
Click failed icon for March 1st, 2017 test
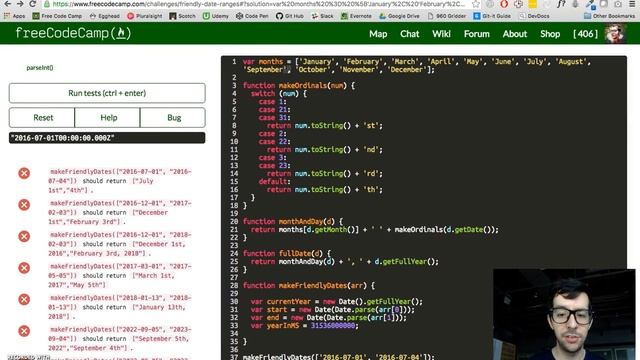[24, 268]
